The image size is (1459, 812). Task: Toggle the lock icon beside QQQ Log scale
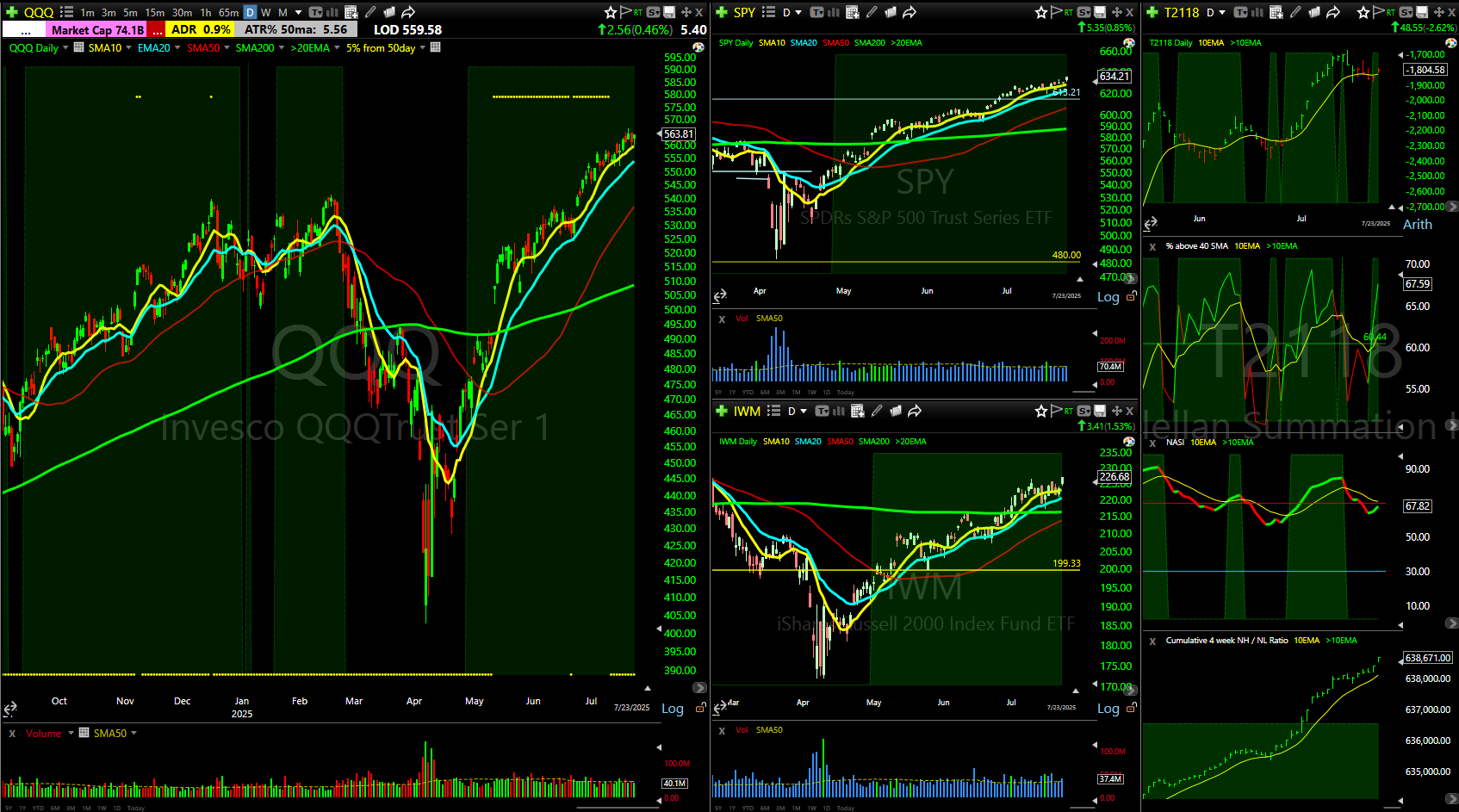(700, 707)
